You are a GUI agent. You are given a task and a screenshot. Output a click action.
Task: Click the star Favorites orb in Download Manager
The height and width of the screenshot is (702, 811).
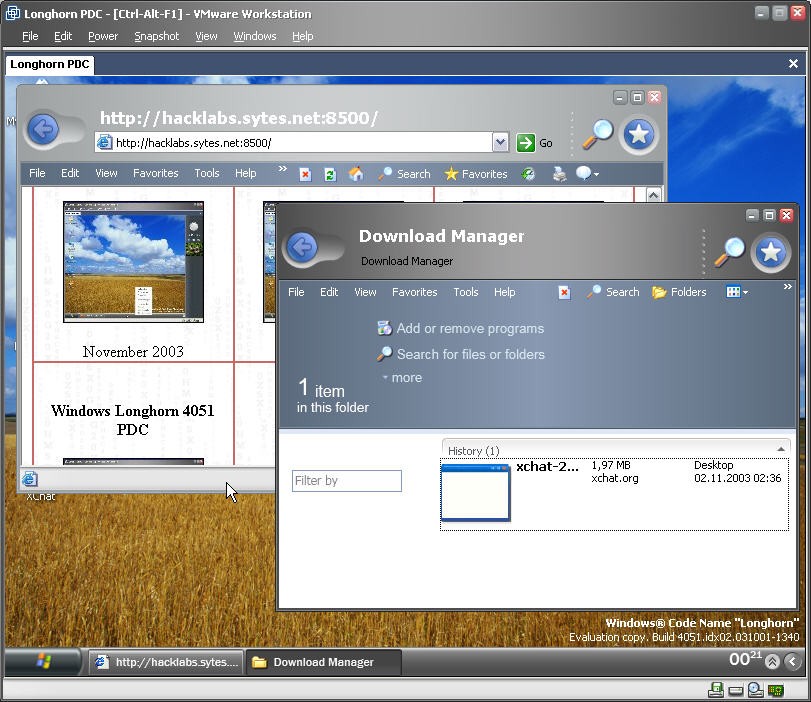(770, 253)
